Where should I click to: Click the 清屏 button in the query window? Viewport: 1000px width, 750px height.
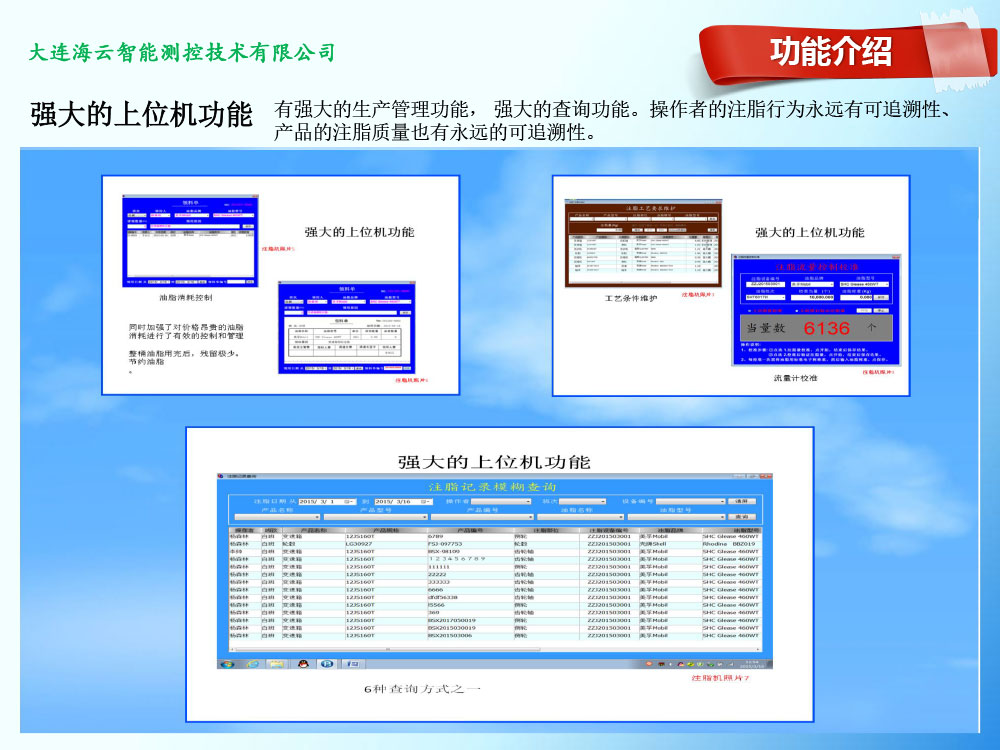(741, 500)
